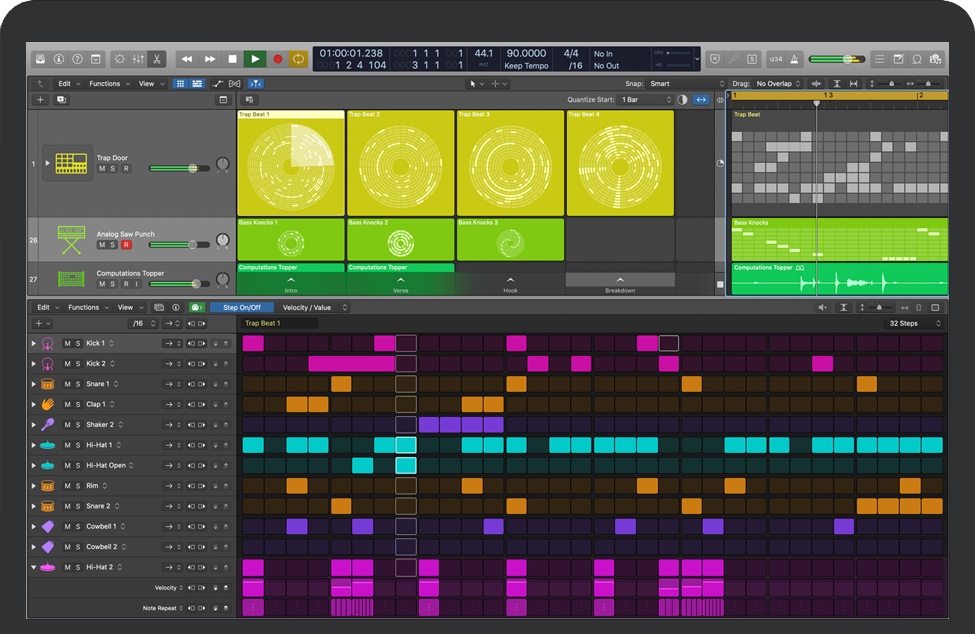
Task: Open the Functions menu in Step Sequencer
Action: click(x=86, y=308)
